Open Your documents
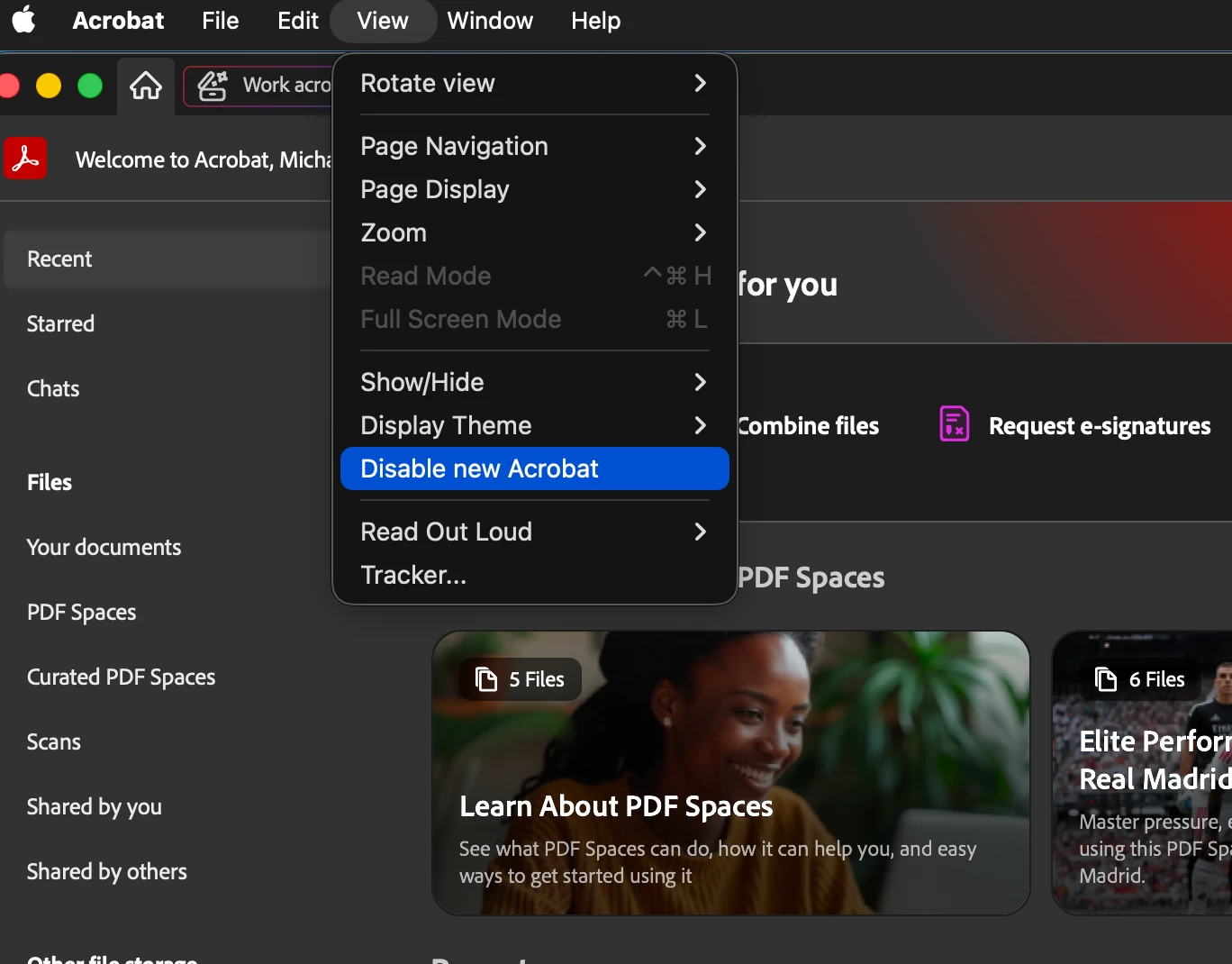The height and width of the screenshot is (964, 1232). 104,548
